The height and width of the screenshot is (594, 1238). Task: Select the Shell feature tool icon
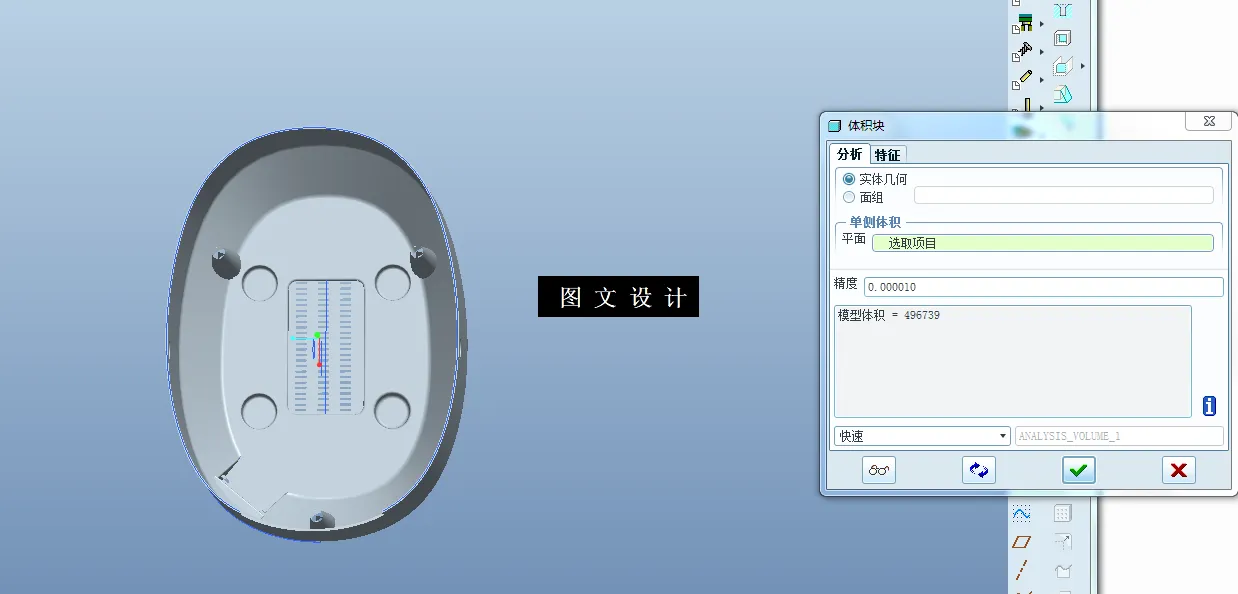click(1062, 36)
